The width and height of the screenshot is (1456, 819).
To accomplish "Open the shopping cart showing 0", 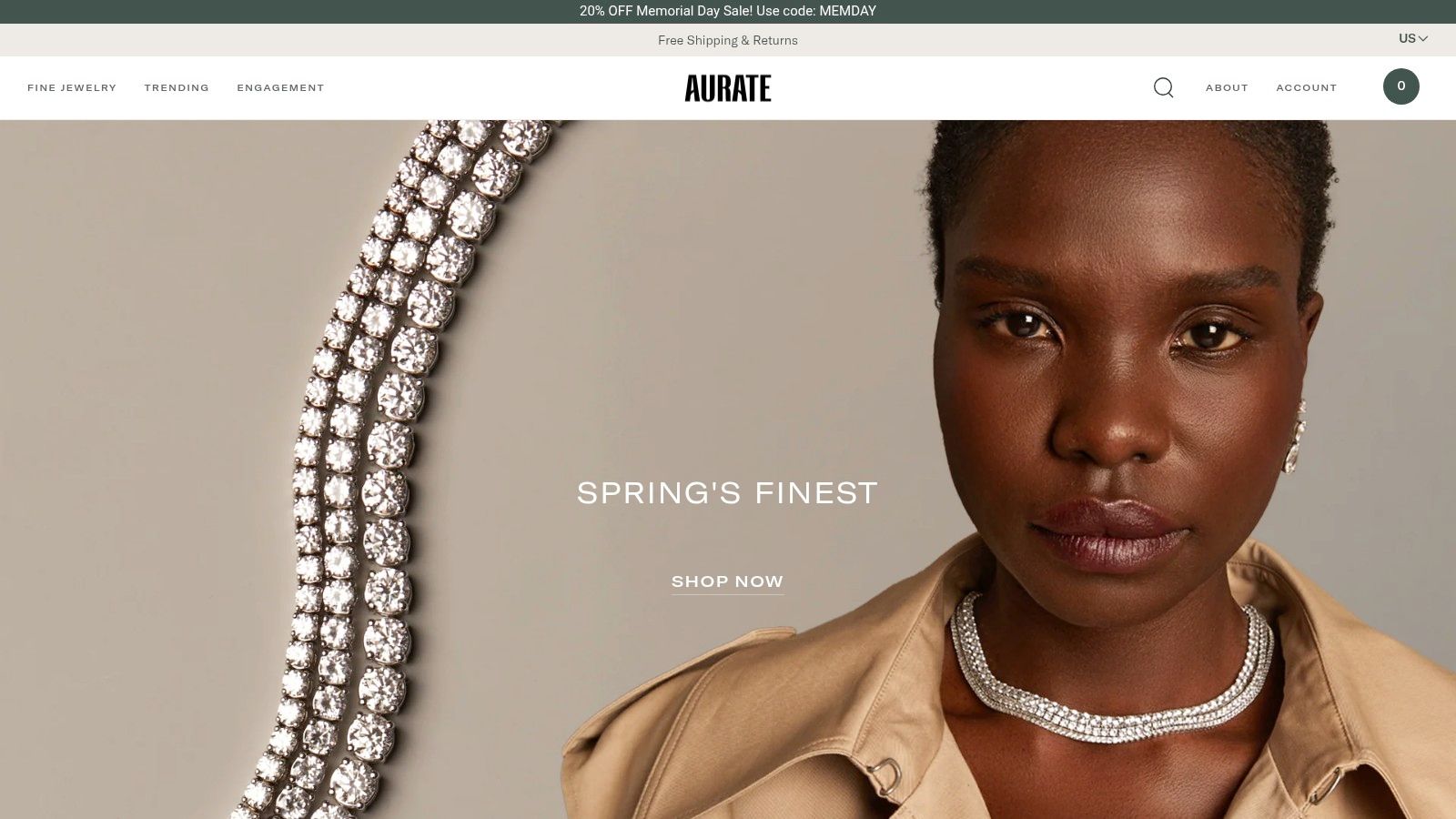I will click(x=1401, y=86).
